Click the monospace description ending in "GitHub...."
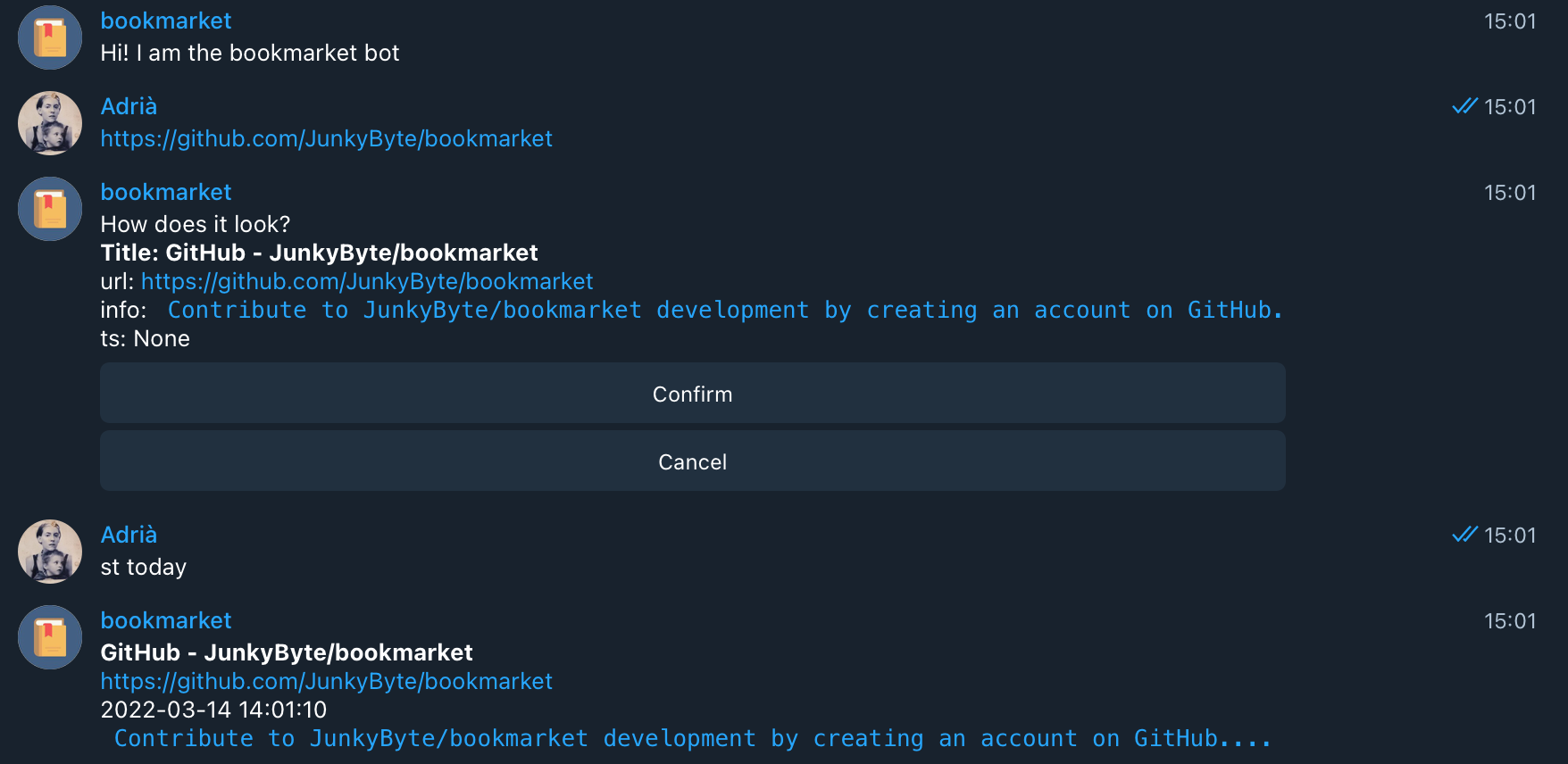This screenshot has height=764, width=1568. point(692,739)
